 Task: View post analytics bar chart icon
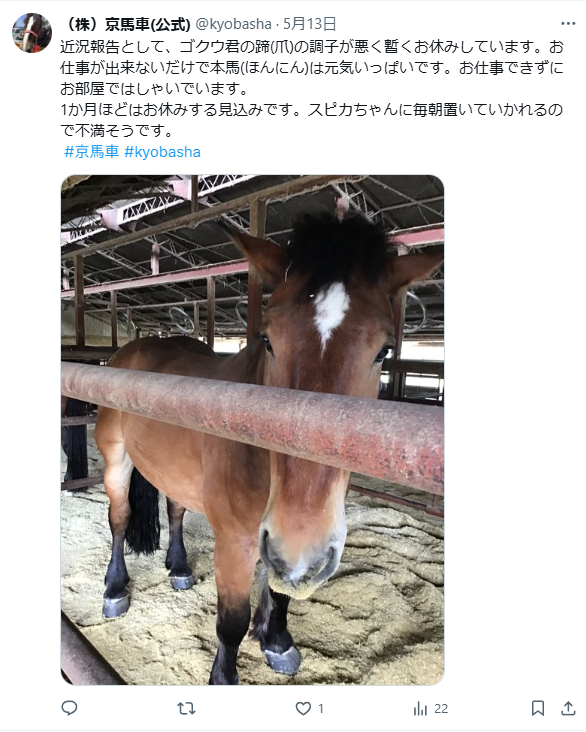420,709
